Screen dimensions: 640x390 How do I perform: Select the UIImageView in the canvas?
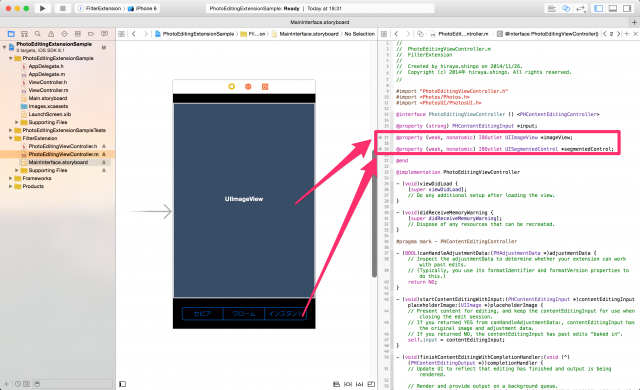244,200
